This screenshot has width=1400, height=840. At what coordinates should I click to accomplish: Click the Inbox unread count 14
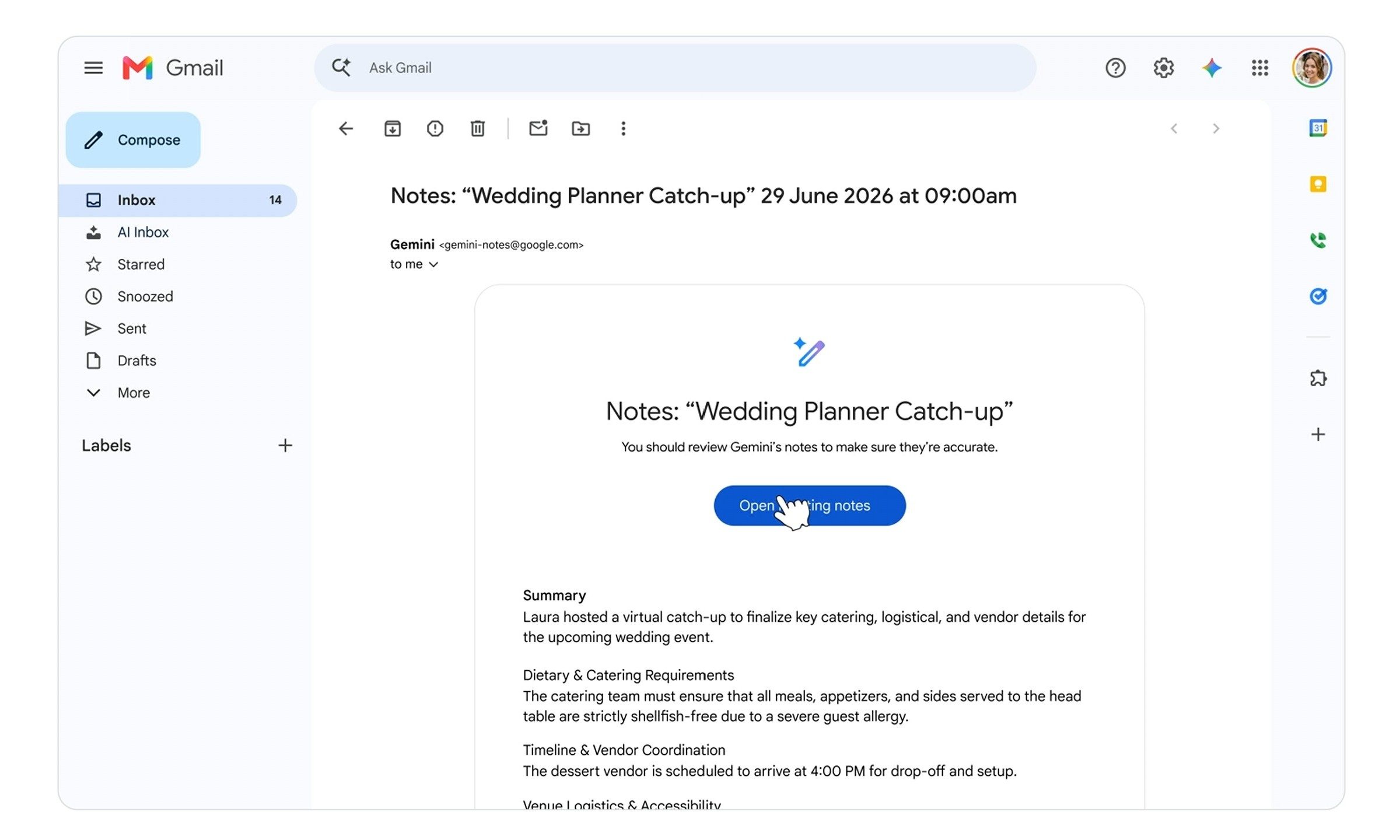pyautogui.click(x=275, y=200)
